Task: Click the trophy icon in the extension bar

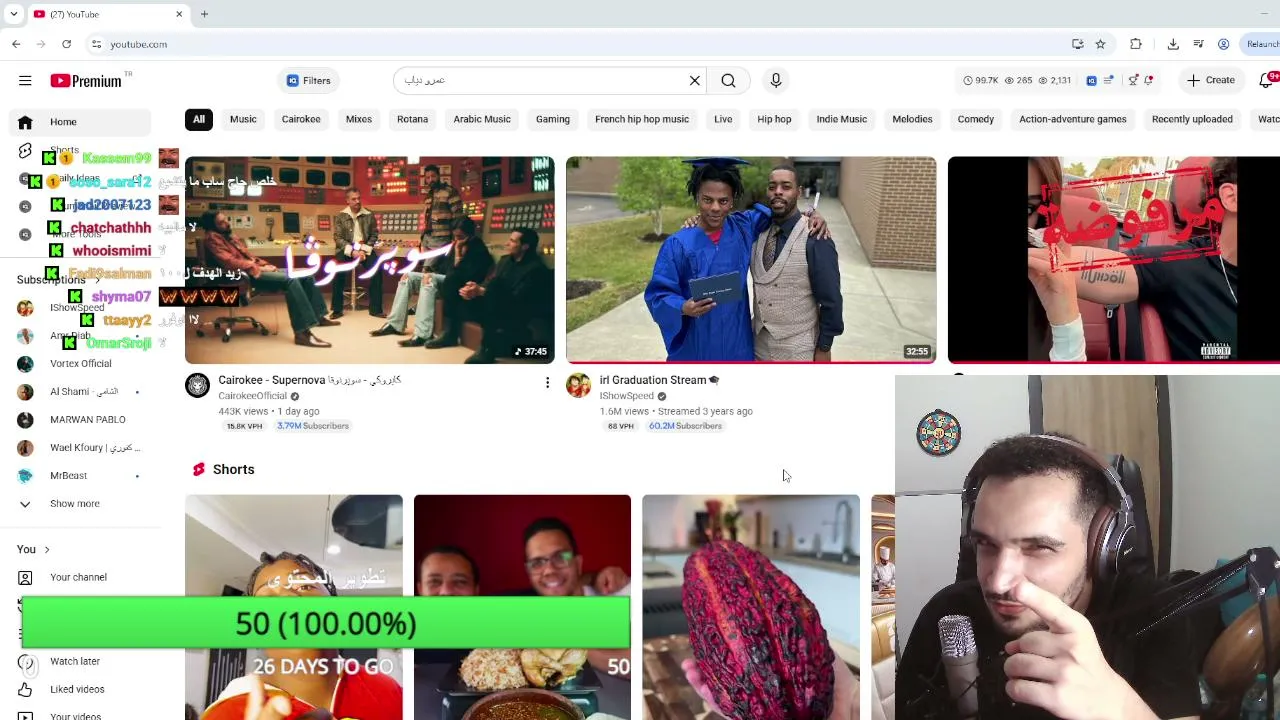Action: pos(1133,81)
